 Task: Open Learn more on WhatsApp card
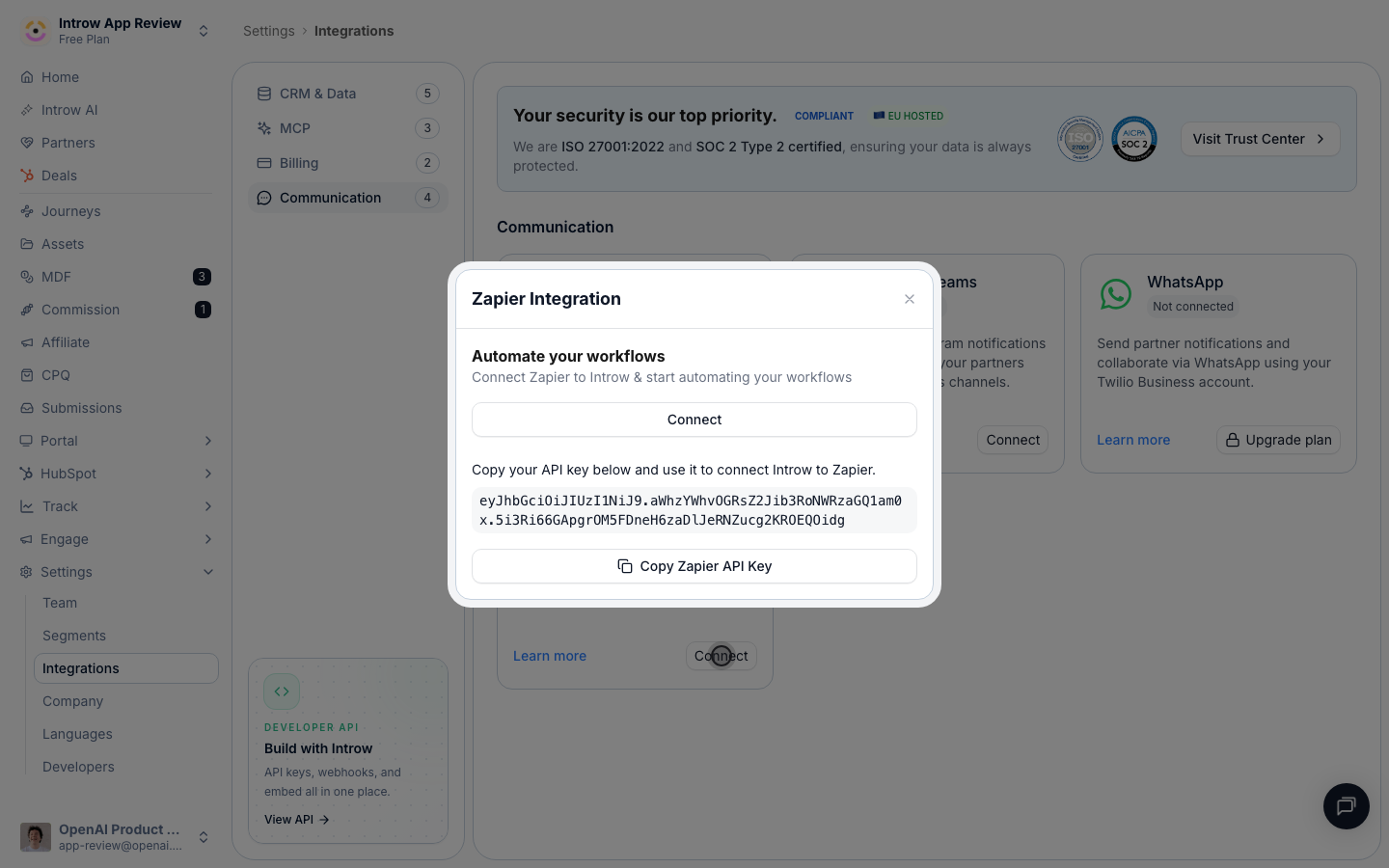tap(1133, 440)
